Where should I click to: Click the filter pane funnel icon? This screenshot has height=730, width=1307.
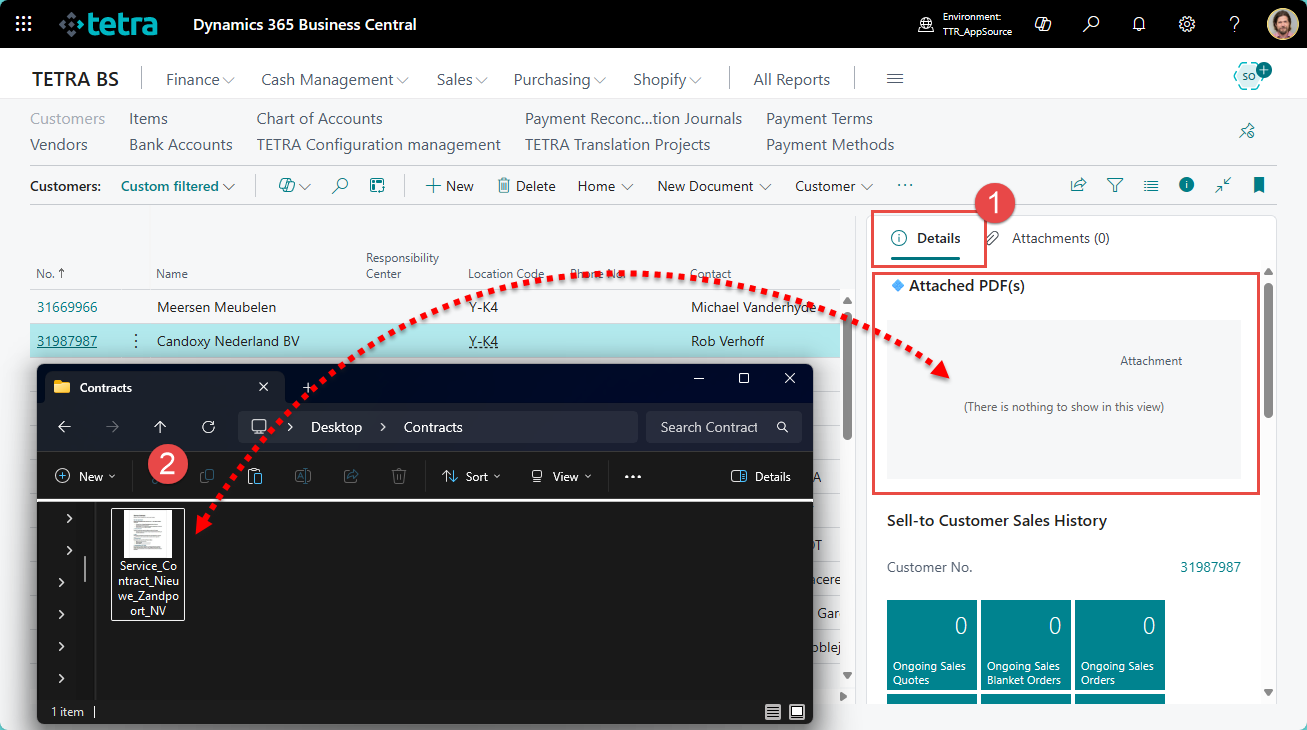1115,185
